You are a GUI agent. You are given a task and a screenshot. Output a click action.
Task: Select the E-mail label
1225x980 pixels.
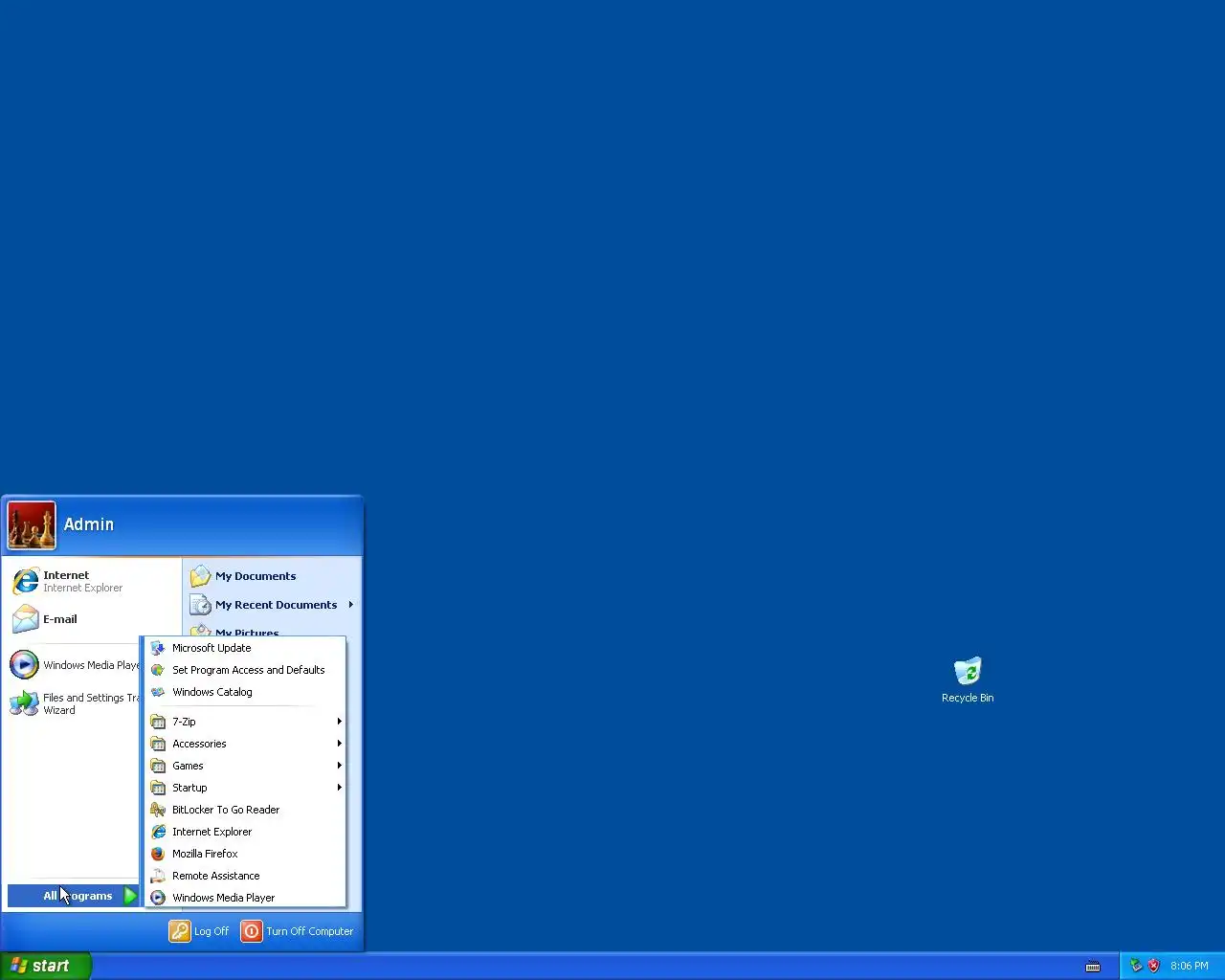point(60,619)
